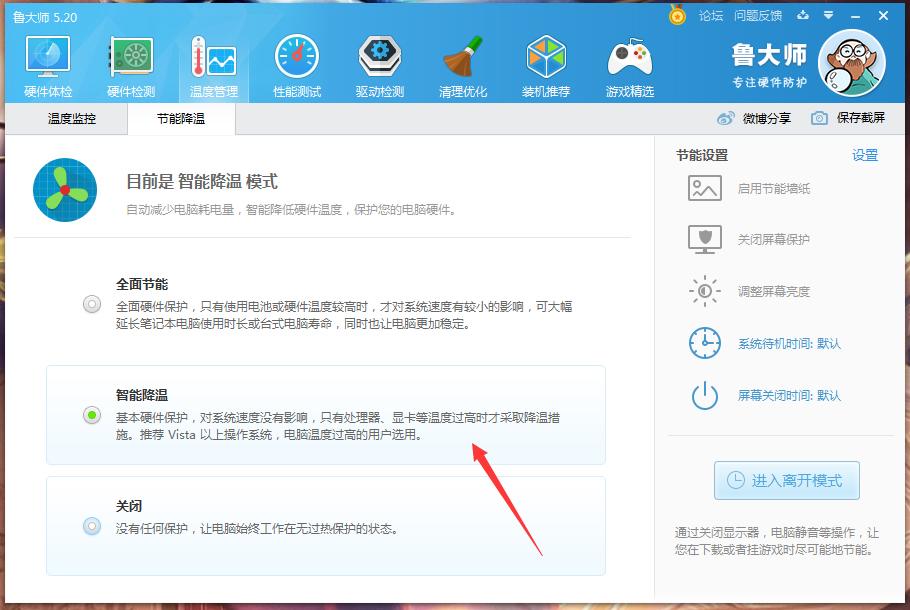Image resolution: width=910 pixels, height=610 pixels.
Task: Click the power icon for 屏幕关闭时间
Action: coord(705,395)
